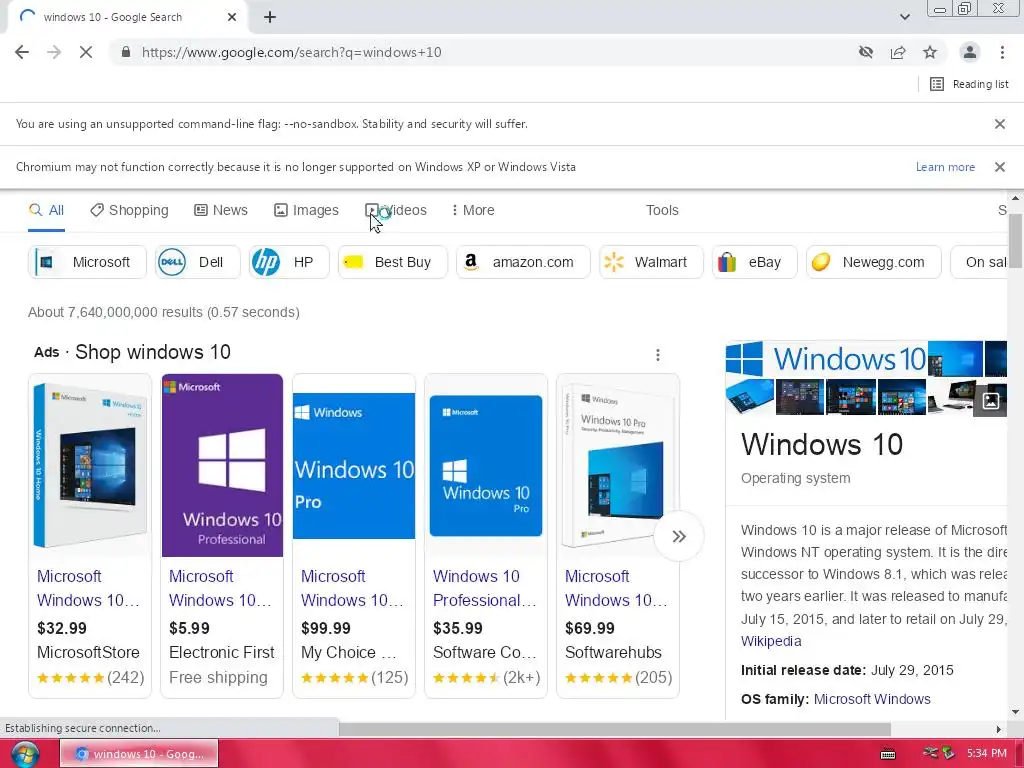Click the Windows 10 logo banner image

[825, 359]
